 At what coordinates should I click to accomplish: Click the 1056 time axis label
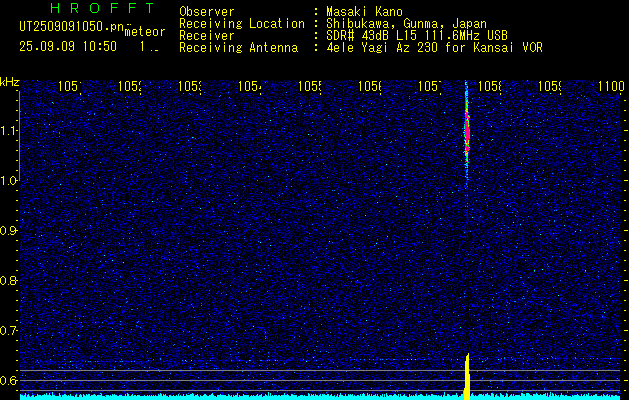click(x=370, y=86)
